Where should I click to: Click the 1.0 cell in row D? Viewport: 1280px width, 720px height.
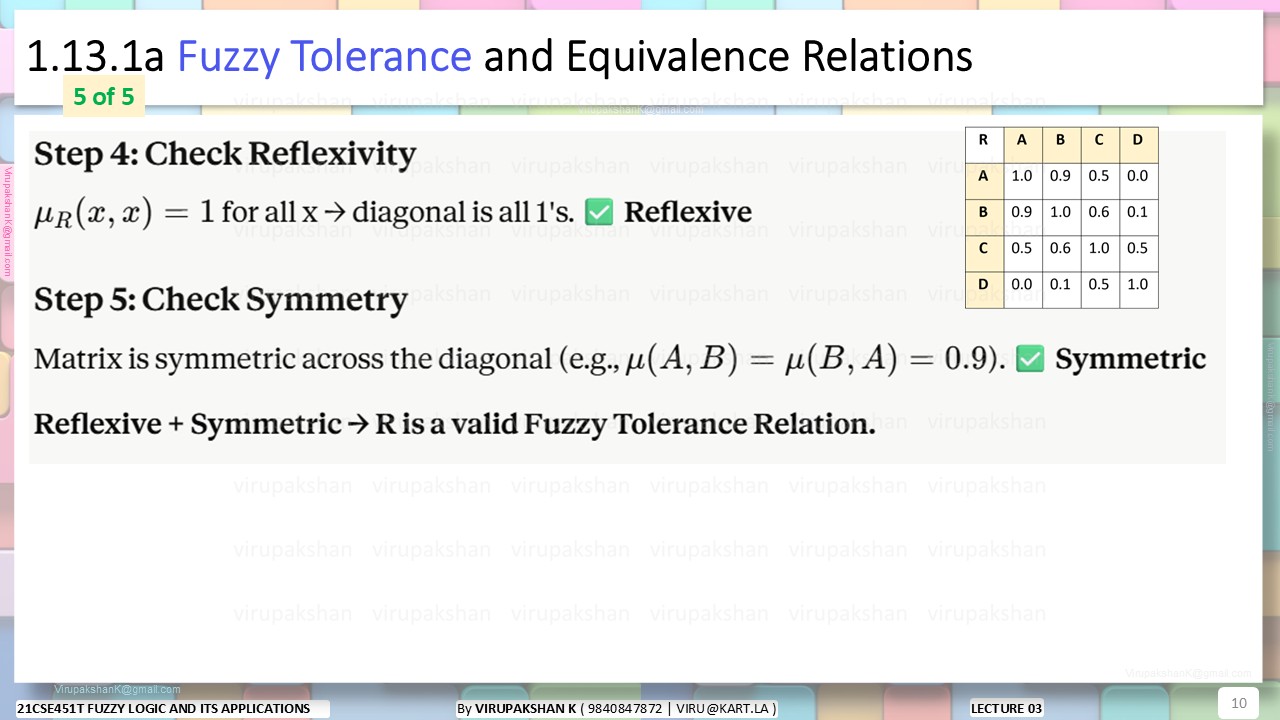1138,290
